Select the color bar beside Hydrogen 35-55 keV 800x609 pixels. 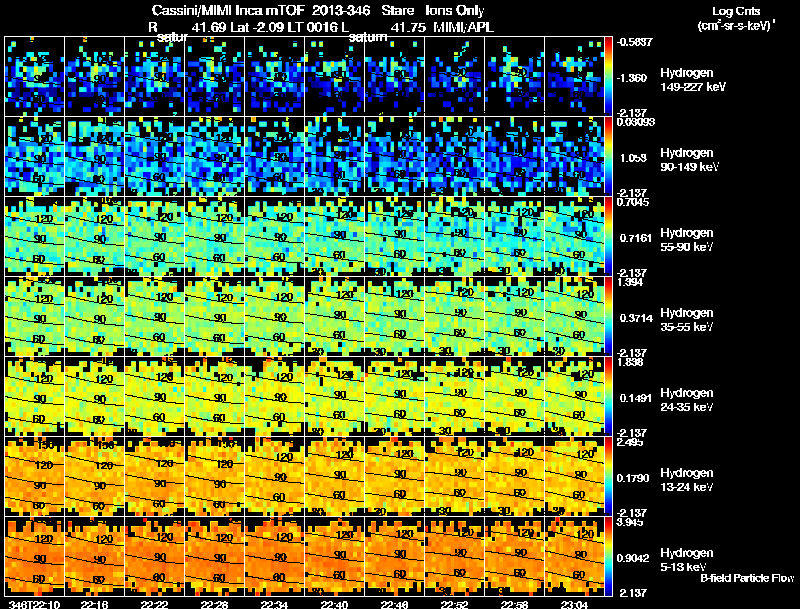pyautogui.click(x=608, y=316)
